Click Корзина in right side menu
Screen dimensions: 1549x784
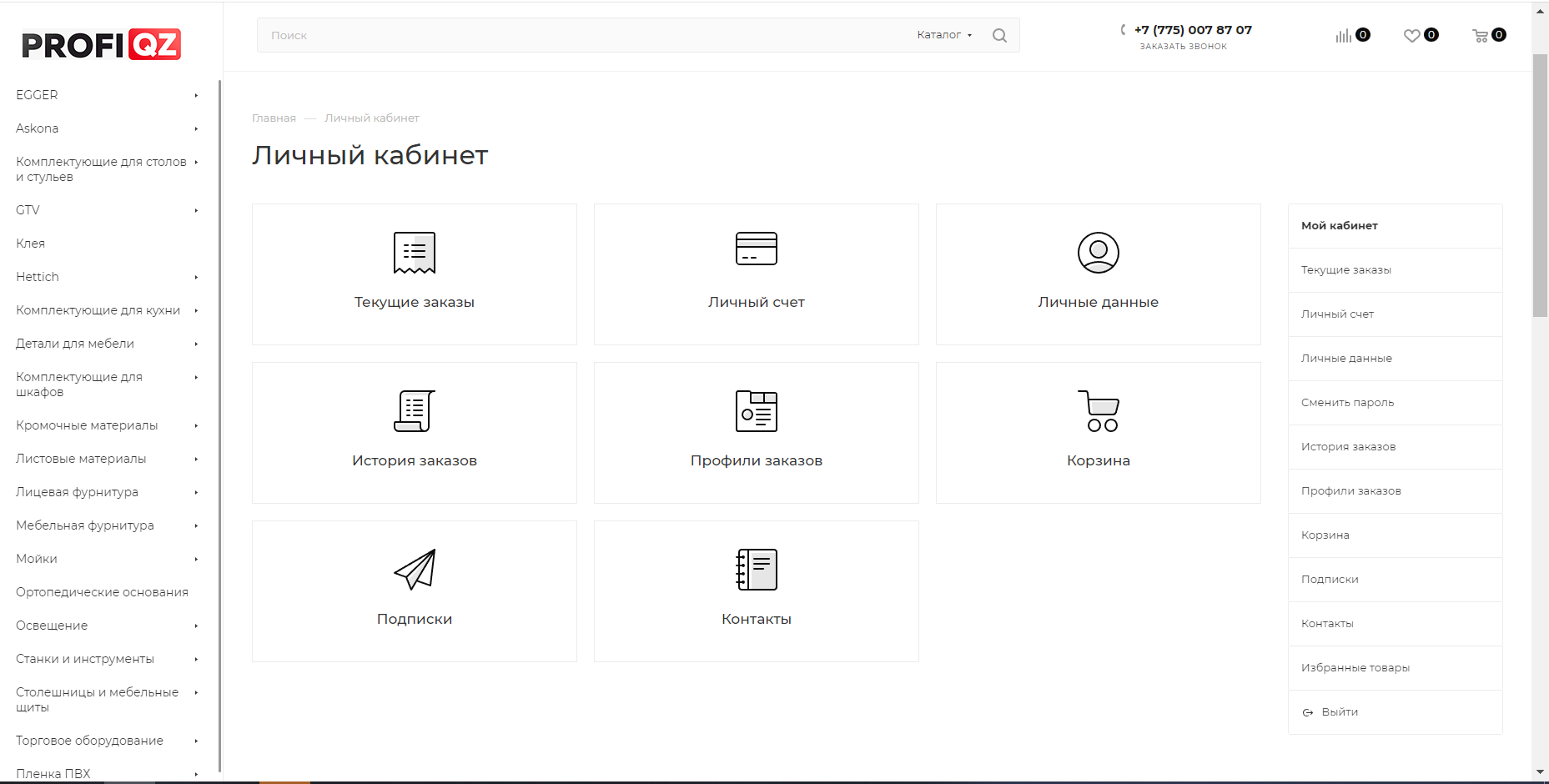pos(1395,535)
